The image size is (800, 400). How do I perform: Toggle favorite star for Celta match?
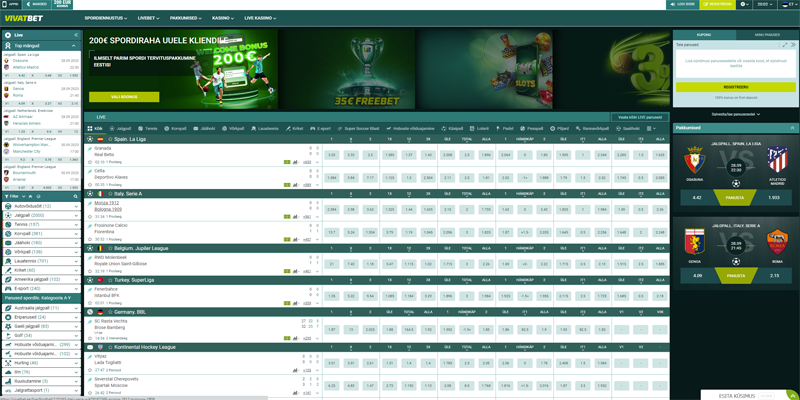coord(90,185)
